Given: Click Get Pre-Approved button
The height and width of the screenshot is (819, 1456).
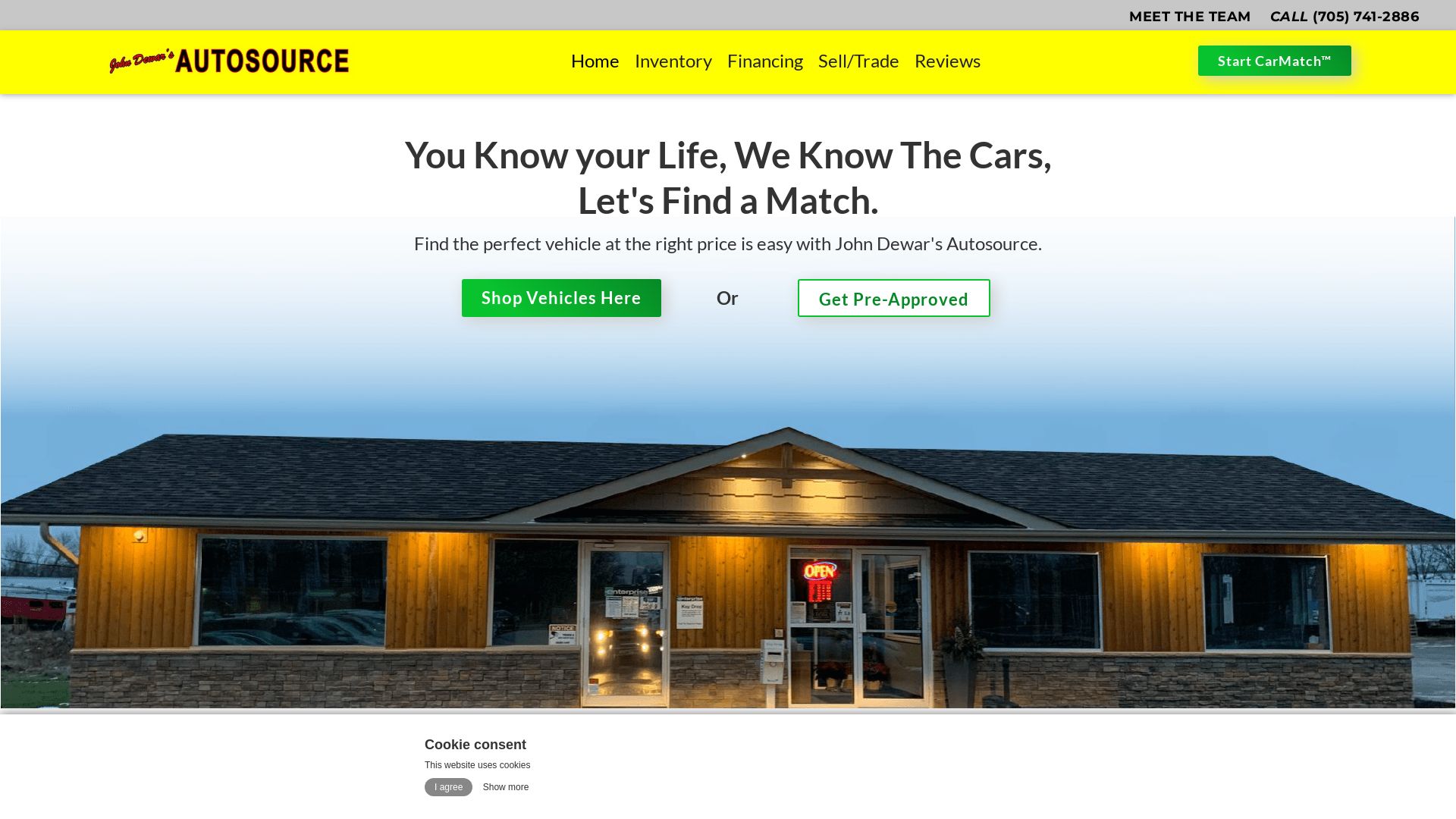Looking at the screenshot, I should pos(893,298).
